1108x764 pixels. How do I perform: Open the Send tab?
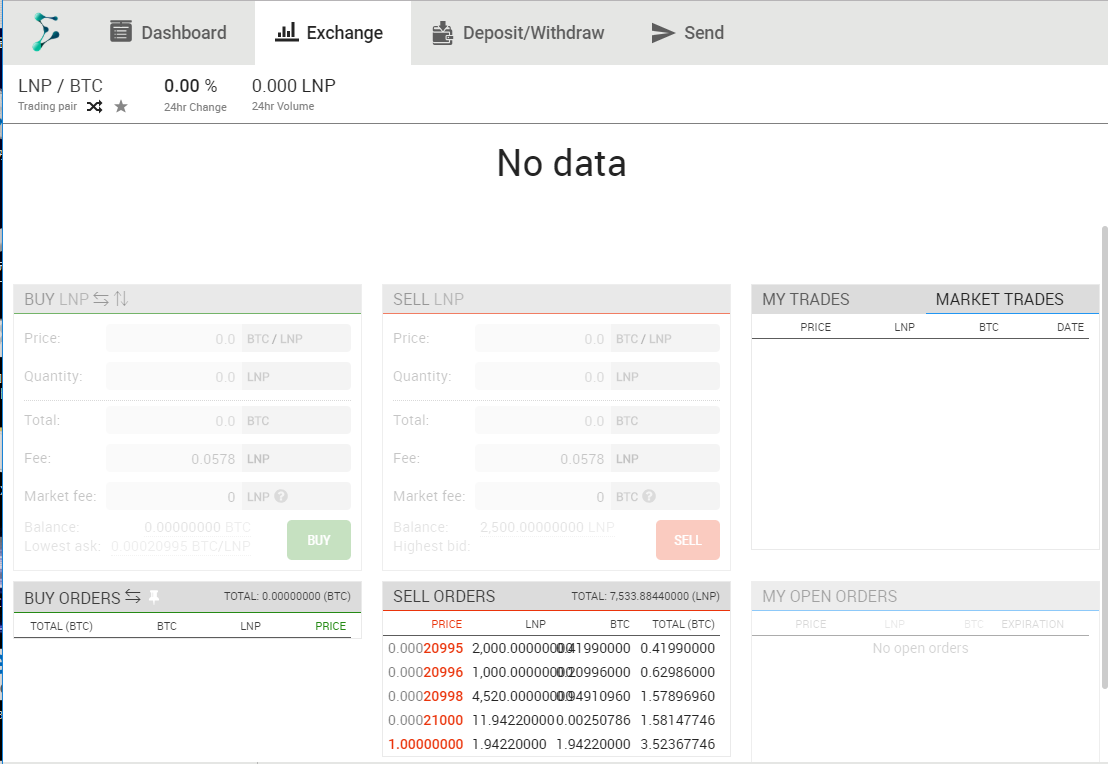click(688, 33)
